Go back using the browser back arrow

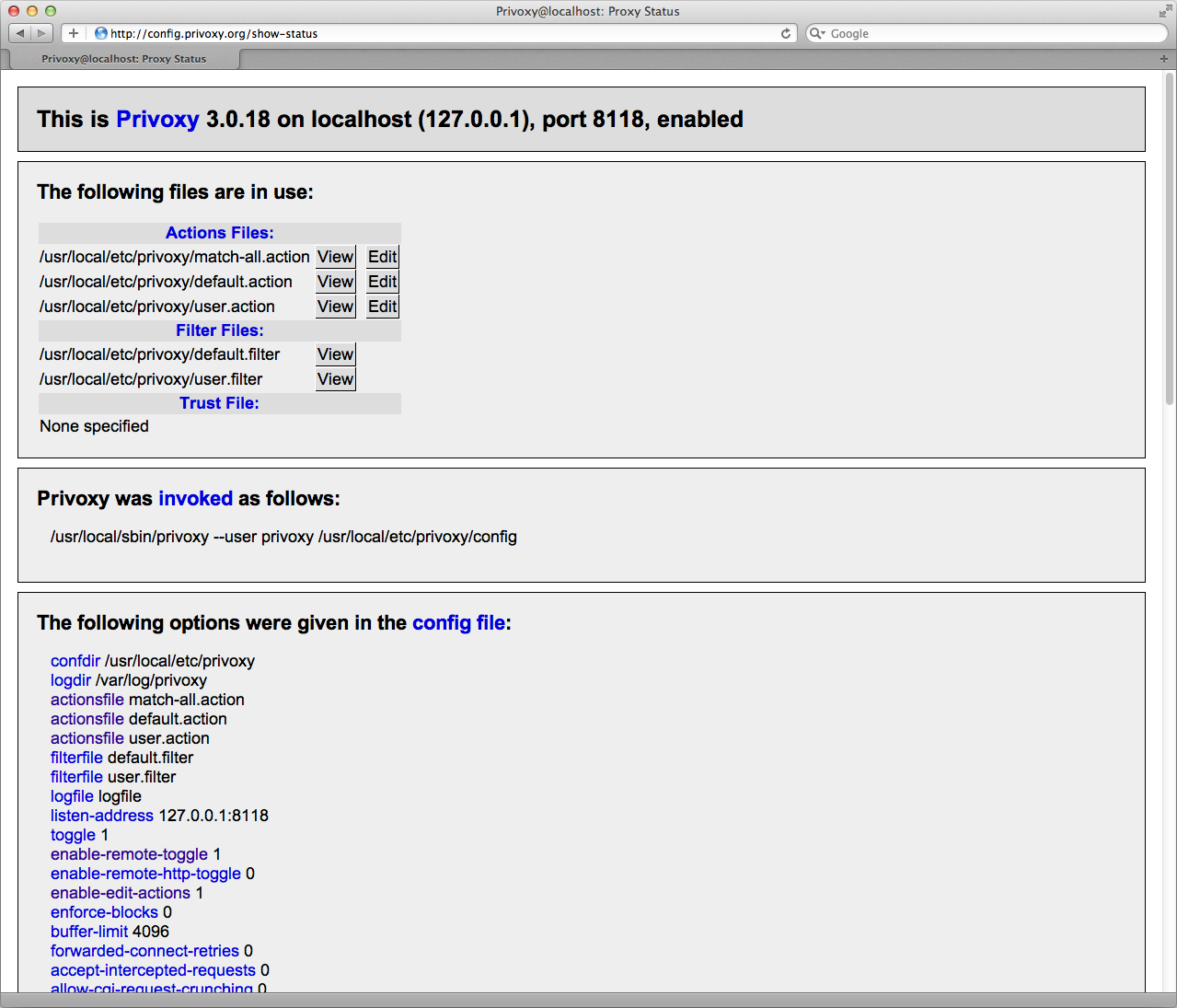[20, 33]
